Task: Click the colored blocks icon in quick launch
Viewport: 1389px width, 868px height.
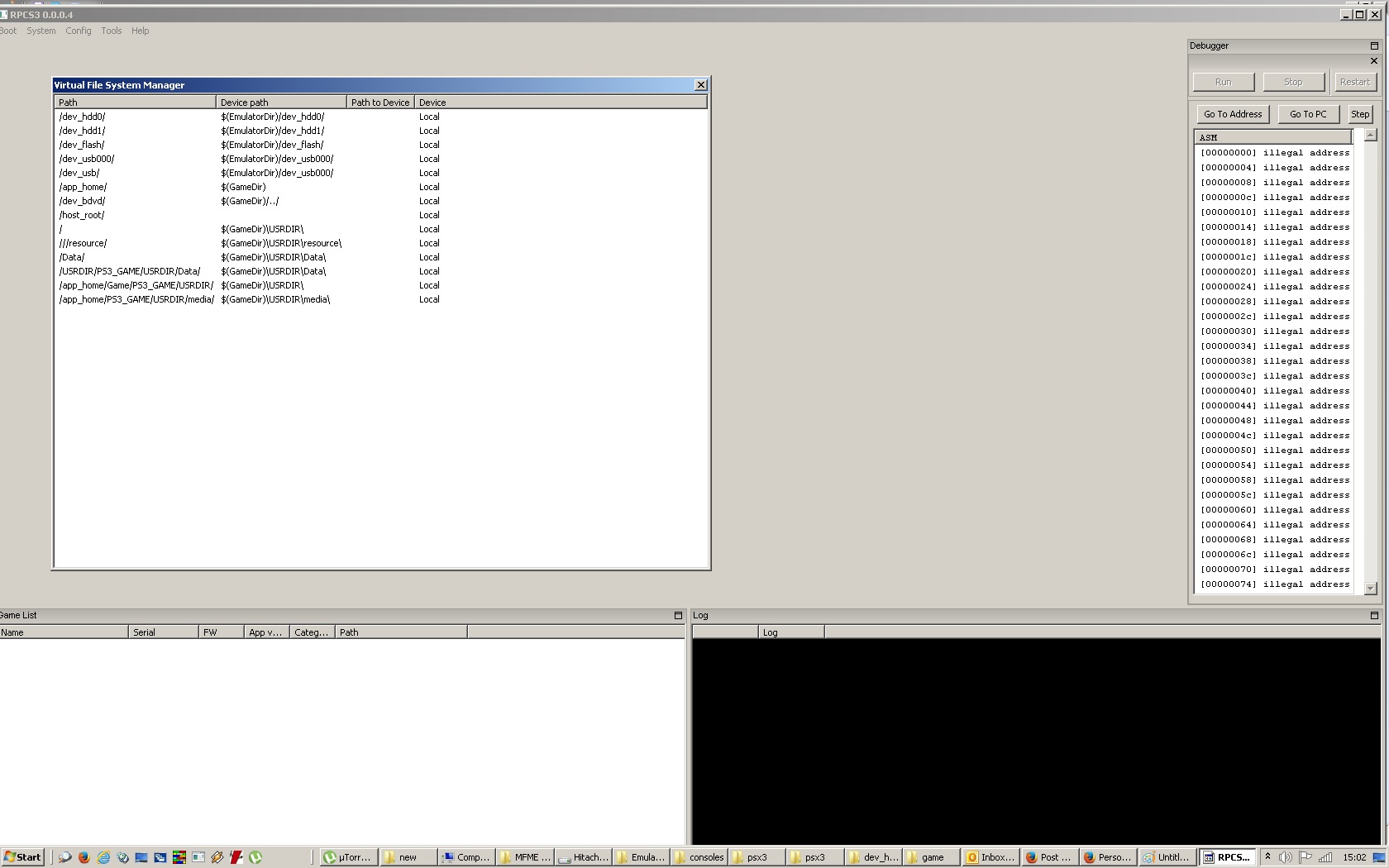Action: (x=179, y=857)
